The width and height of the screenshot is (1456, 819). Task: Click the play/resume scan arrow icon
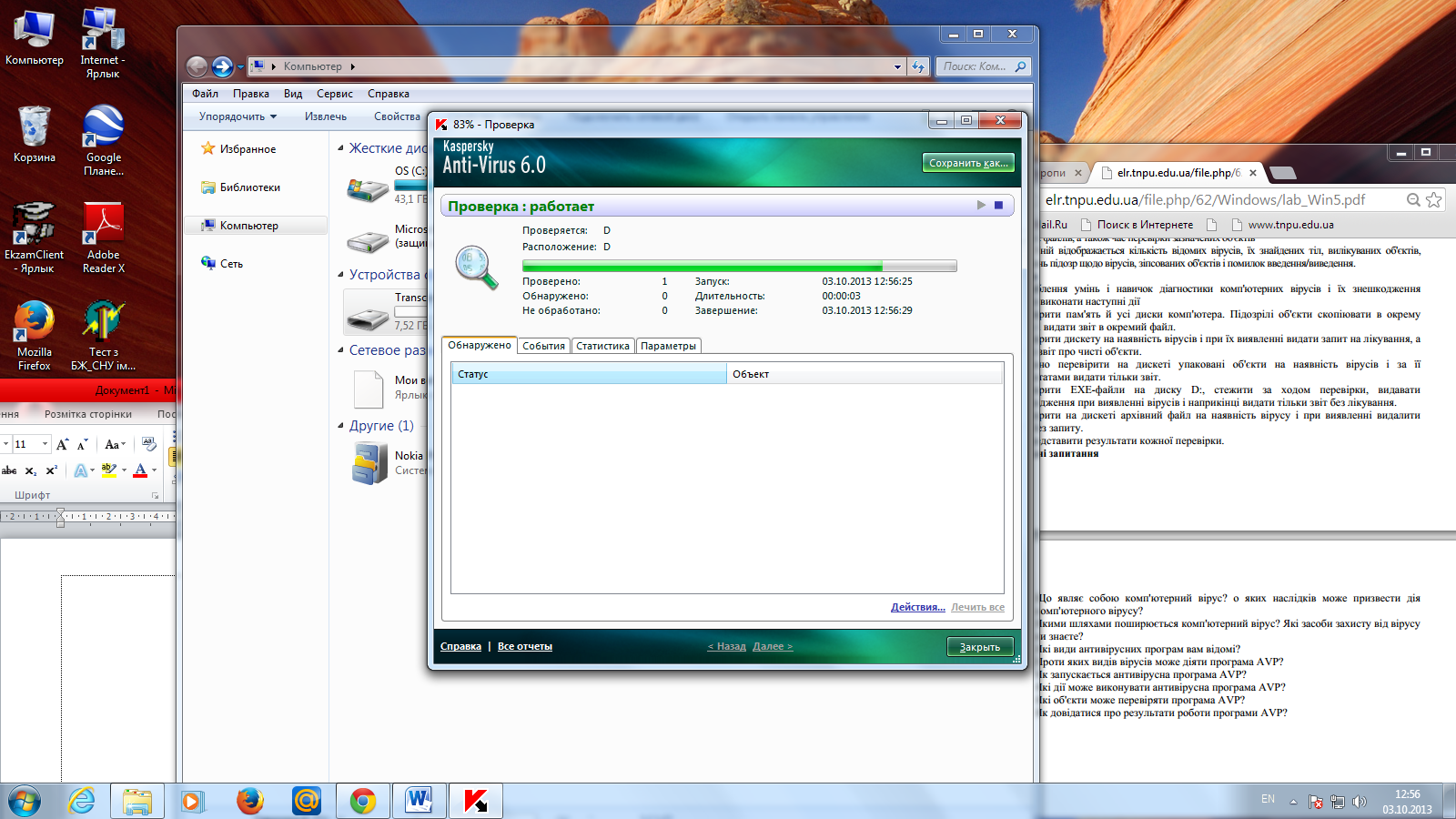[981, 206]
